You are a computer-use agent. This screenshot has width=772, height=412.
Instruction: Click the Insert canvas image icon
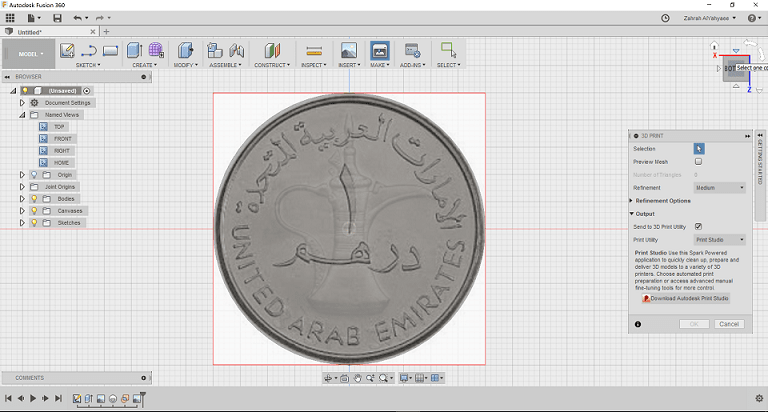(349, 50)
